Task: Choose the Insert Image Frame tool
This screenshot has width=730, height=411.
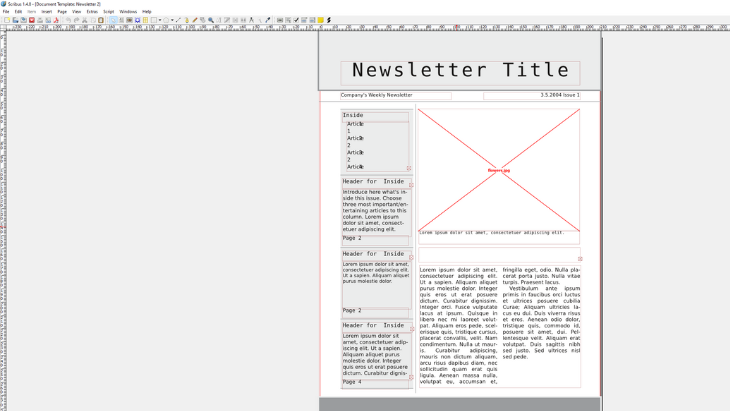Action: [129, 20]
